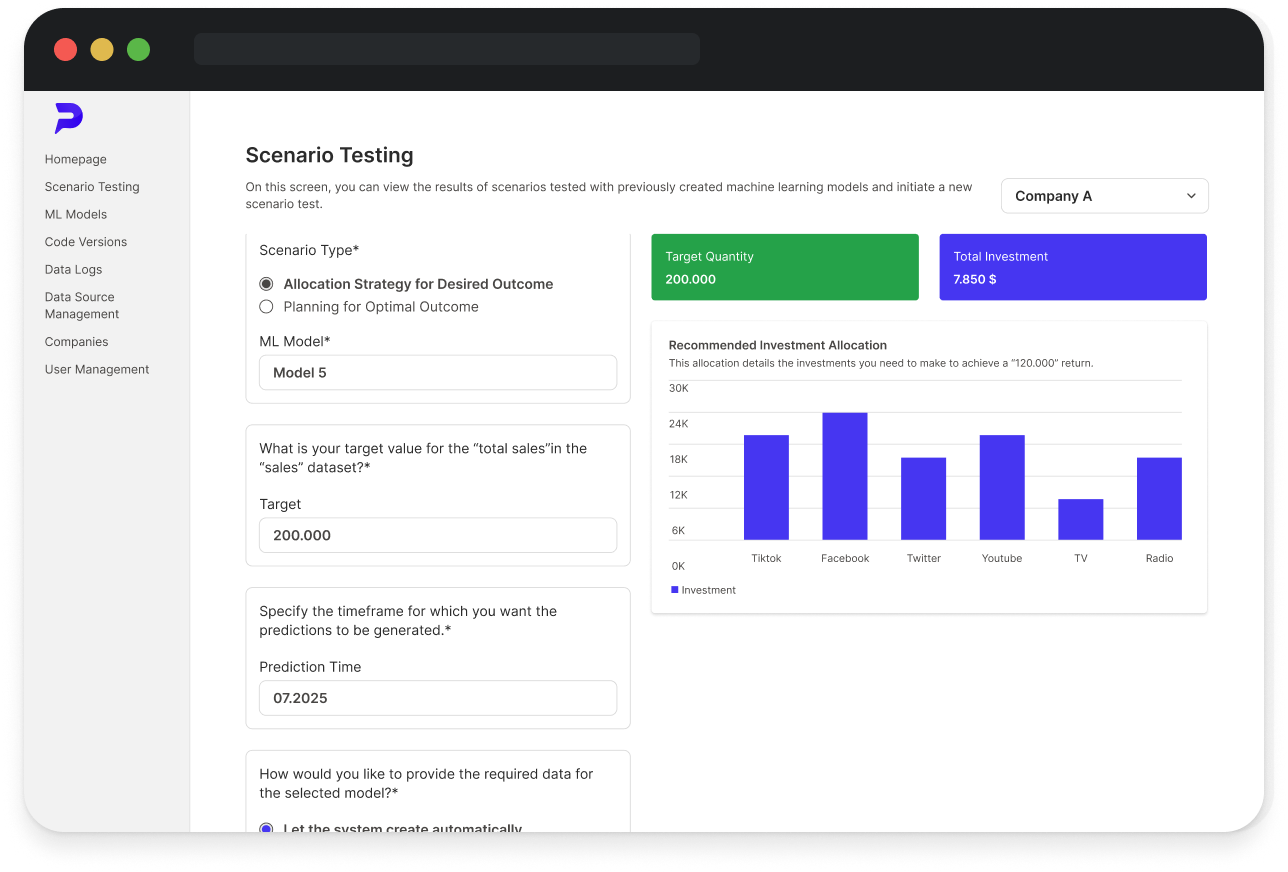Viewport: 1288px width, 872px height.
Task: Click the green Target Quantity card
Action: click(784, 267)
